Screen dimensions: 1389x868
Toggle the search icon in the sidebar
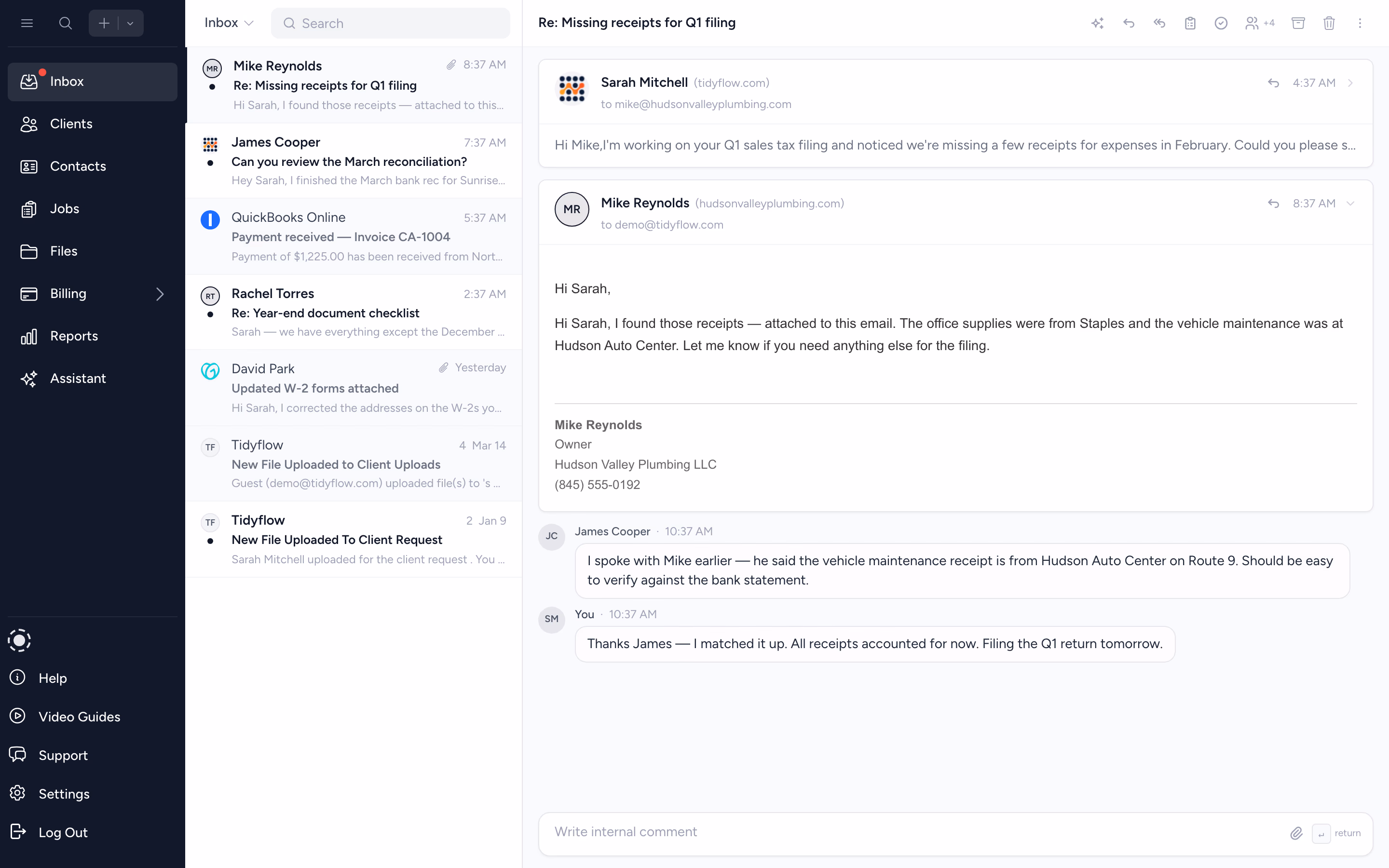coord(66,23)
